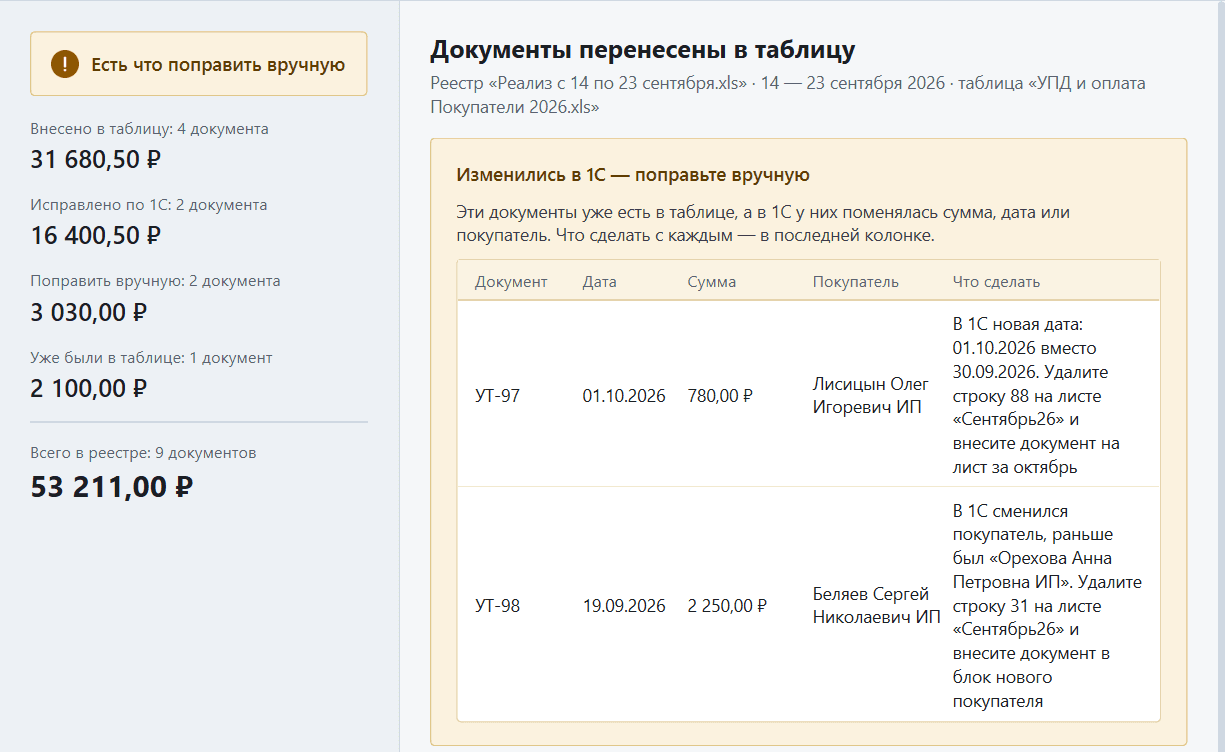The width and height of the screenshot is (1225, 752).
Task: Select 'Исправлено по 1С: 2 документа' label
Action: 149,205
